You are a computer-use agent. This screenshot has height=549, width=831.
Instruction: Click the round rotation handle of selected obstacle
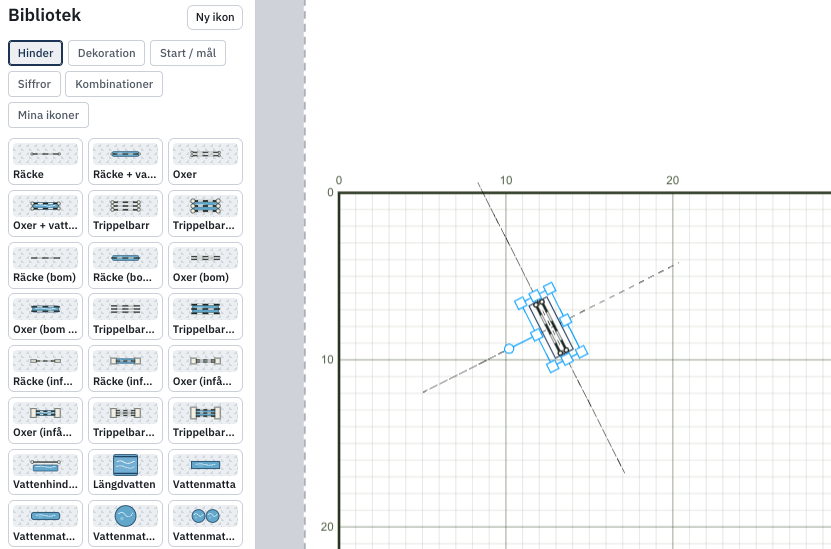coord(509,349)
